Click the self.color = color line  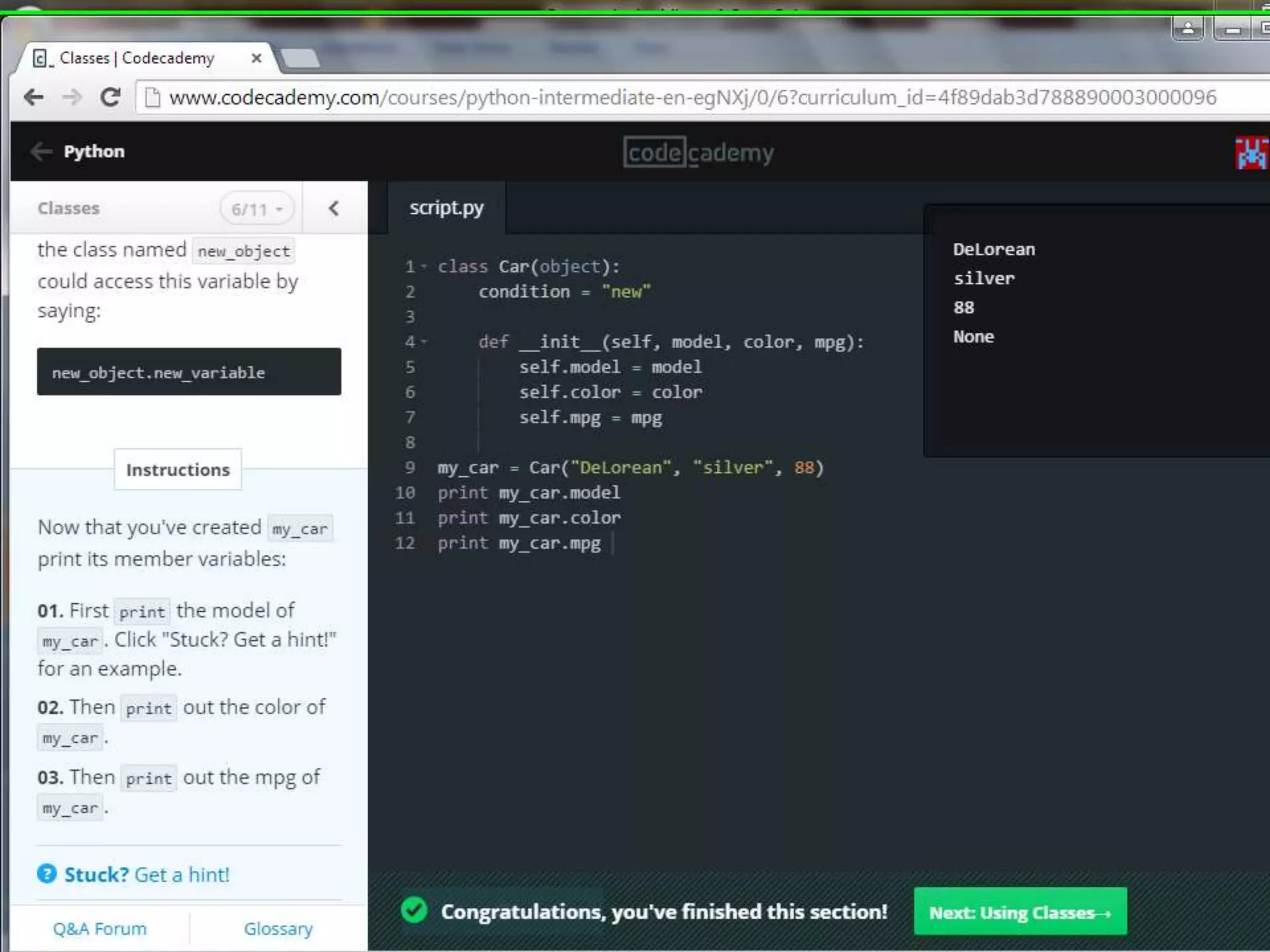(x=610, y=392)
